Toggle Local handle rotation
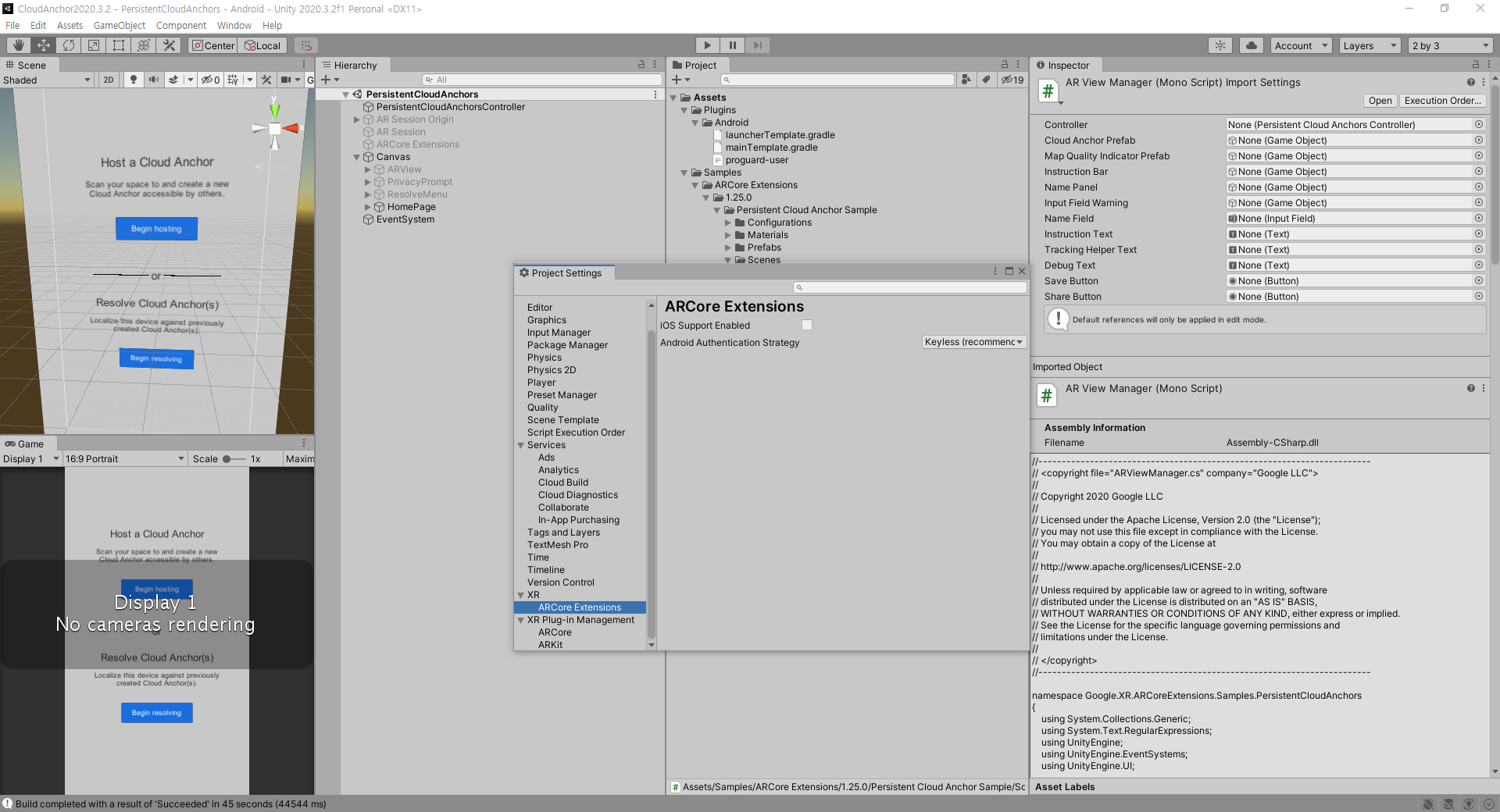1500x812 pixels. pyautogui.click(x=263, y=45)
